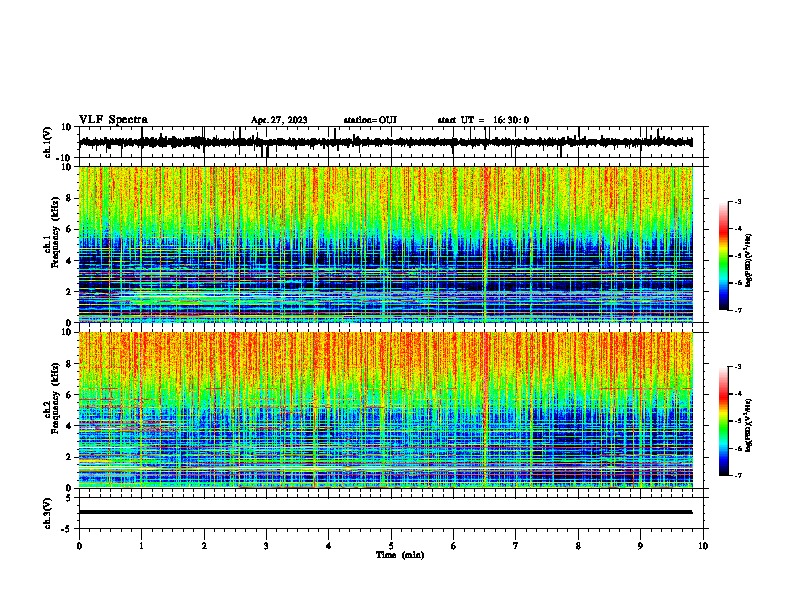Click the ch.1 voltage waveform trace

tap(385, 142)
